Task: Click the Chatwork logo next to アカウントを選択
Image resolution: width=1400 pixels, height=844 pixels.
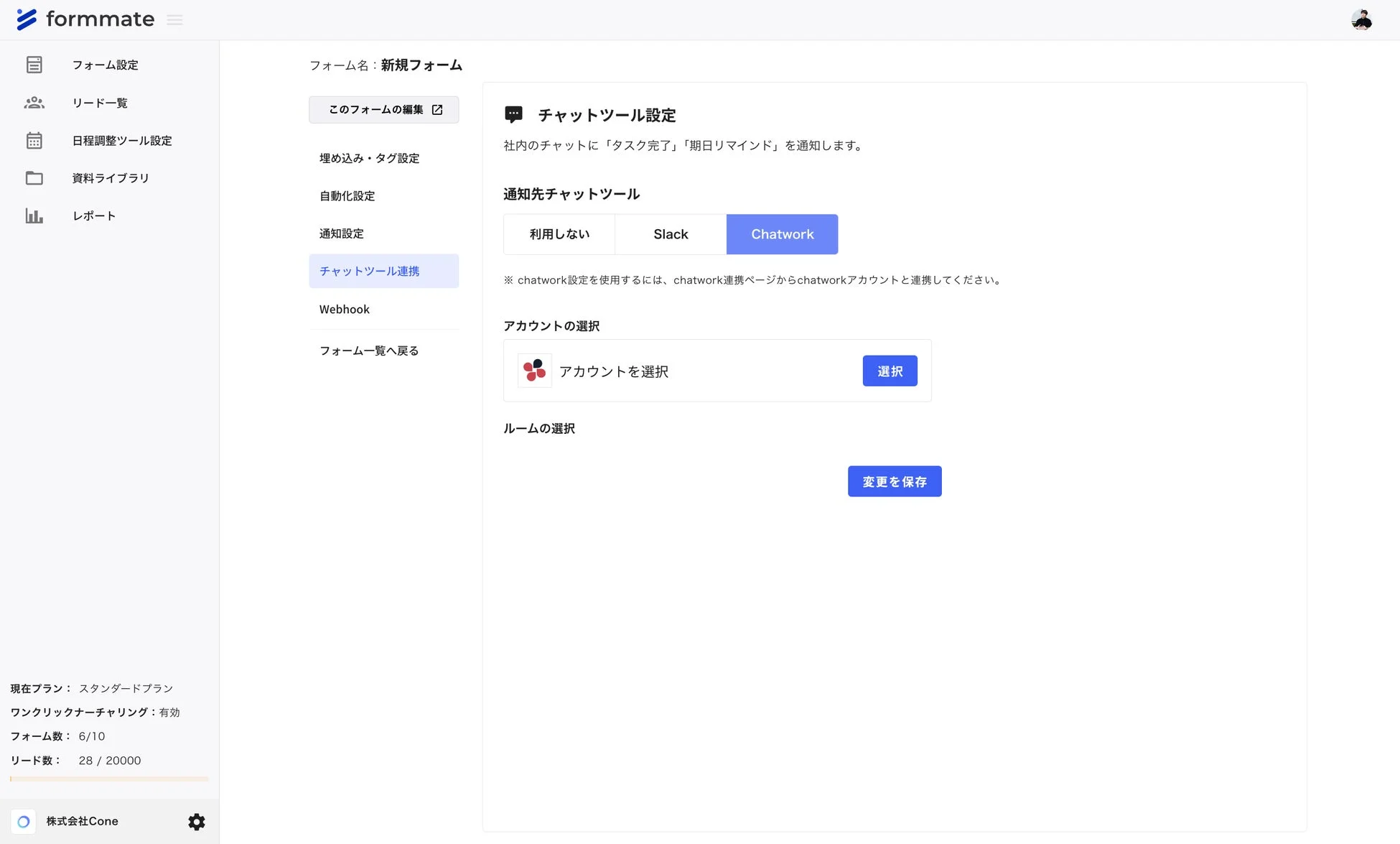Action: click(534, 371)
